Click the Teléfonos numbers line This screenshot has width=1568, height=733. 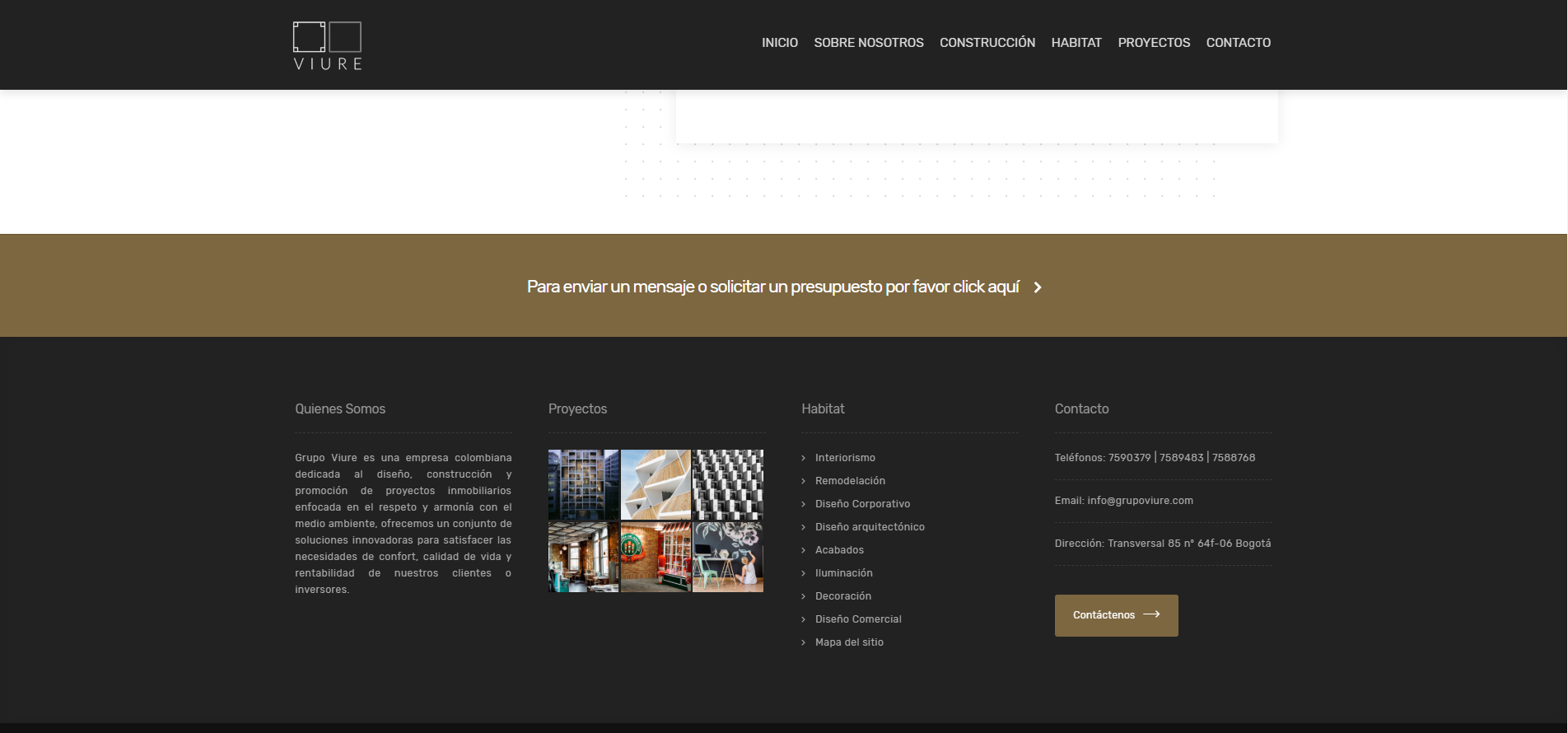(x=1155, y=458)
